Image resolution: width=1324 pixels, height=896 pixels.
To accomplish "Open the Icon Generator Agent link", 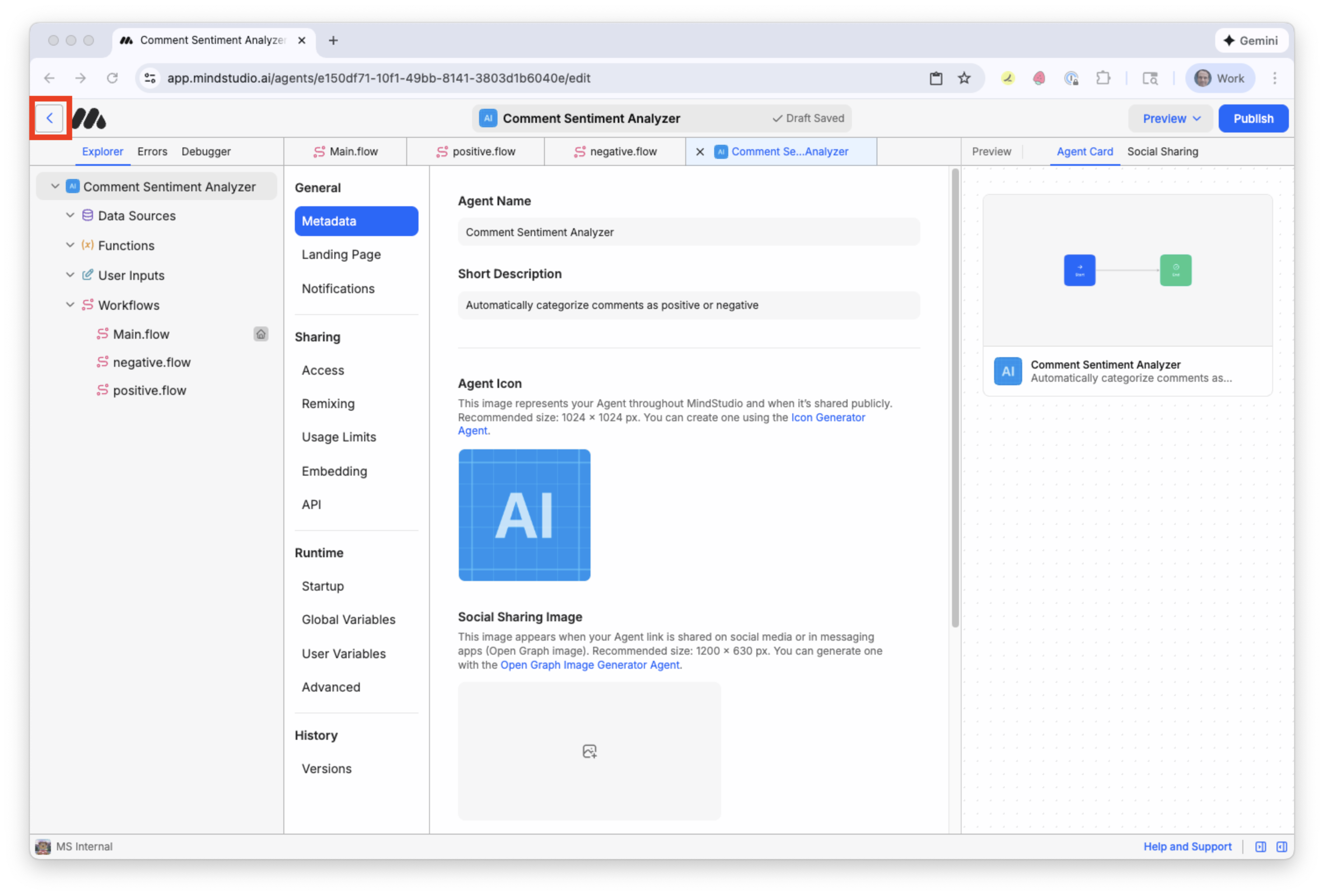I will click(x=827, y=417).
